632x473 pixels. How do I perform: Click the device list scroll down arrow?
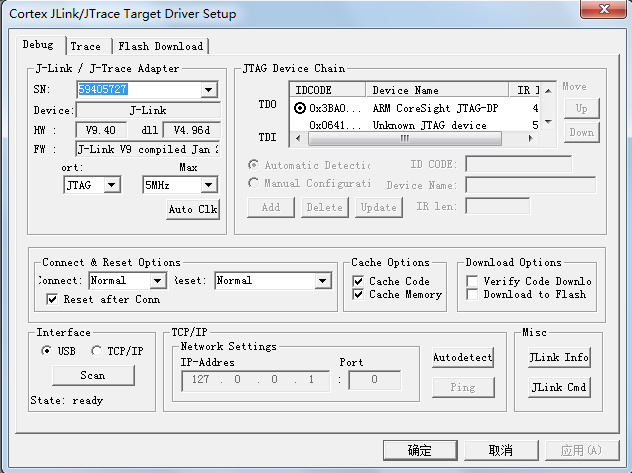tap(548, 122)
